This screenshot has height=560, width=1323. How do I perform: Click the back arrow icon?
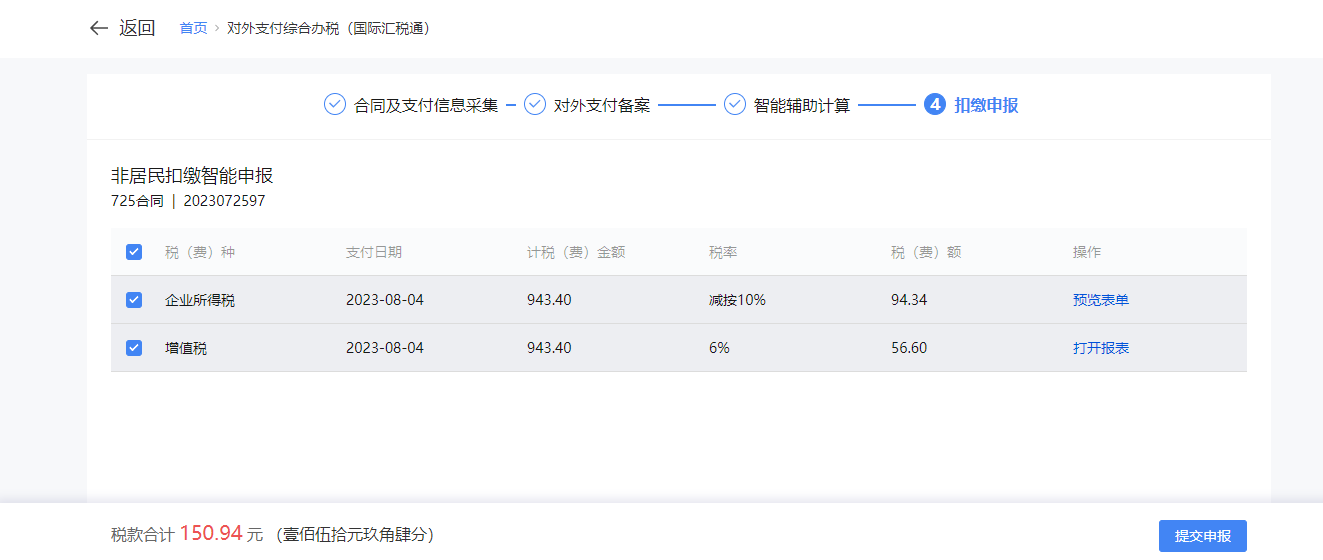click(98, 28)
